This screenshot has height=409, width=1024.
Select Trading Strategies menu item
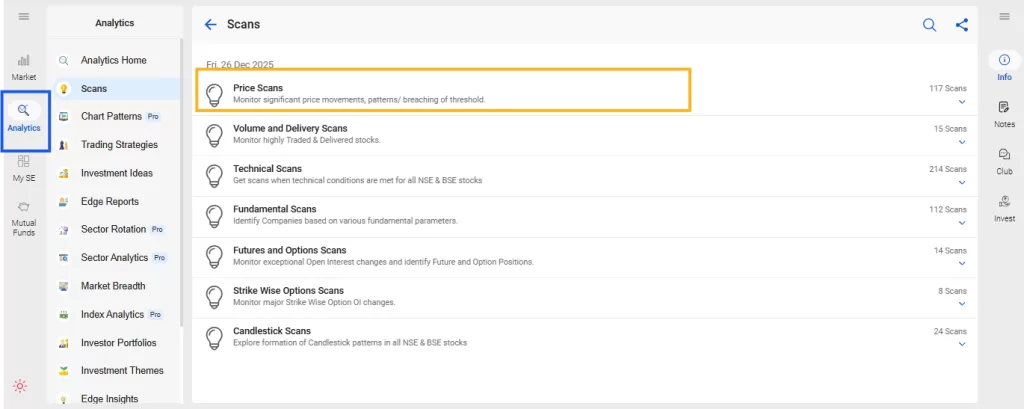(x=118, y=145)
